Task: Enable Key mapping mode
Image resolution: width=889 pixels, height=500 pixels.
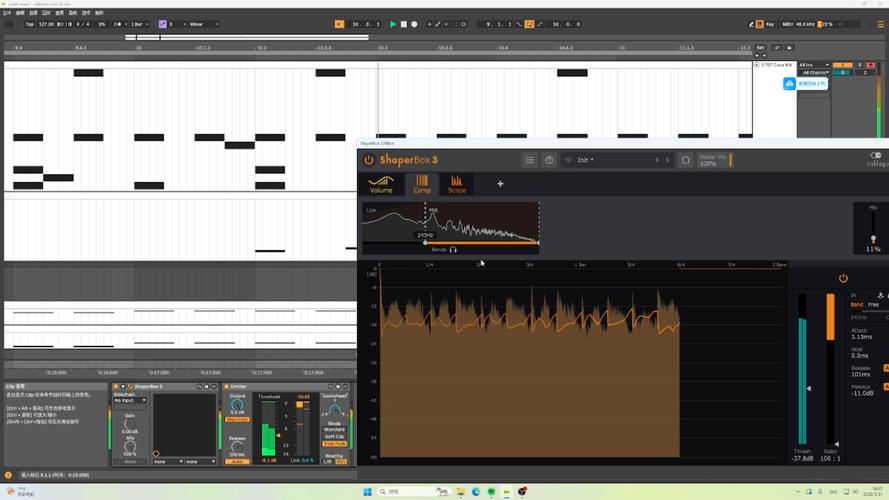Action: (x=770, y=24)
